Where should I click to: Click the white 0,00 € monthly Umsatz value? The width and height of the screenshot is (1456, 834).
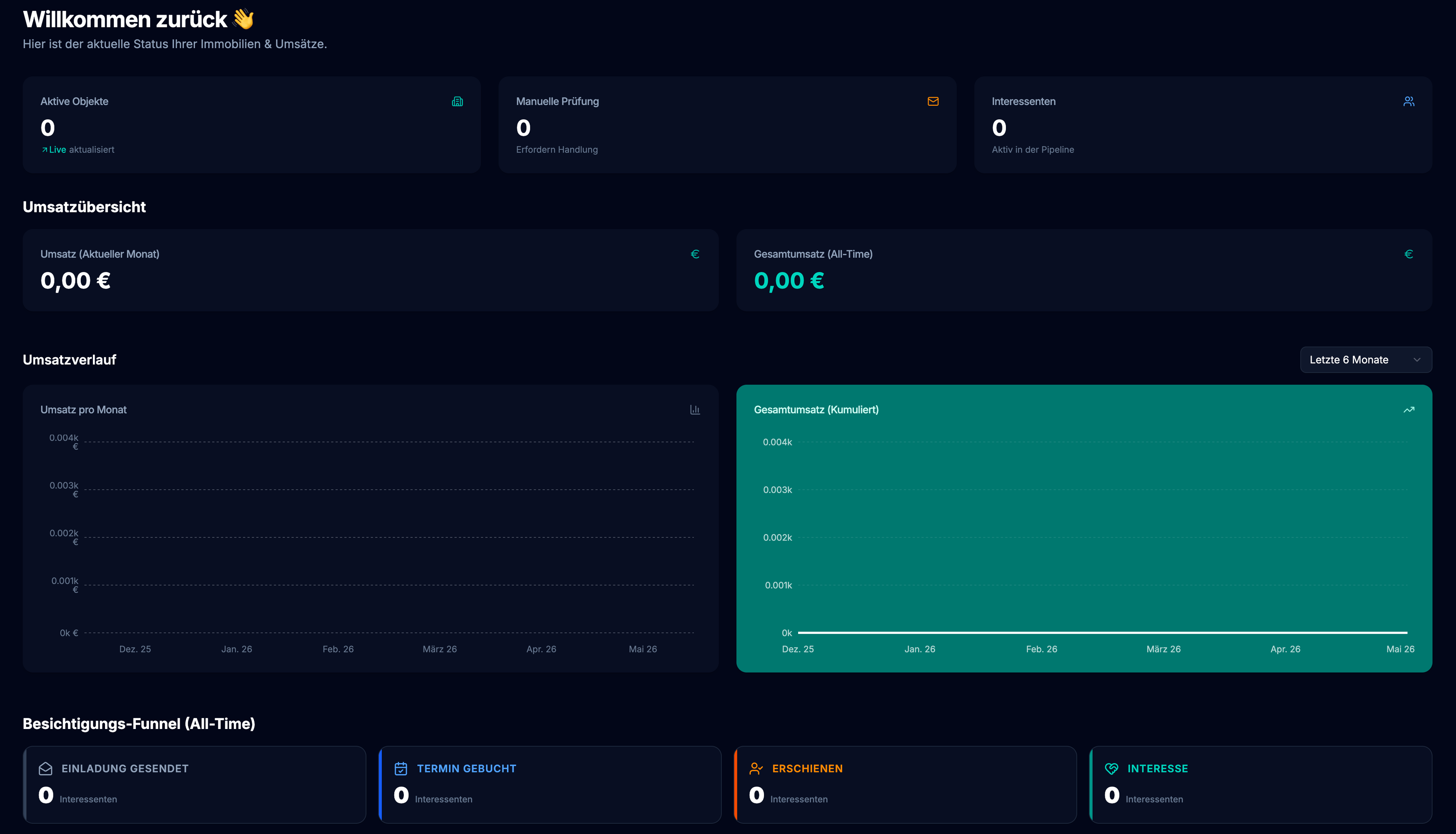(x=75, y=281)
